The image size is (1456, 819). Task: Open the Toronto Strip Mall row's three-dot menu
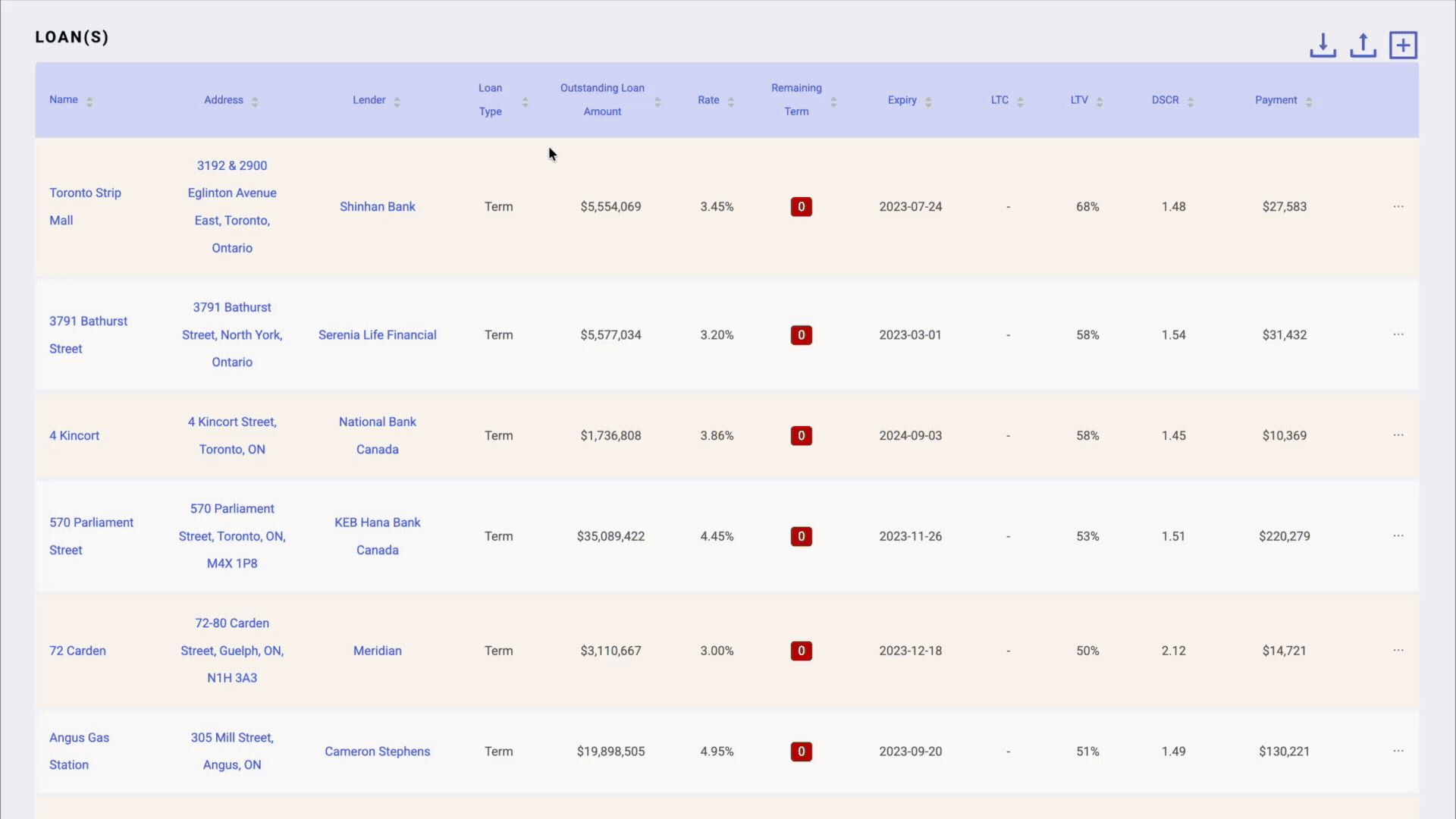1398,206
